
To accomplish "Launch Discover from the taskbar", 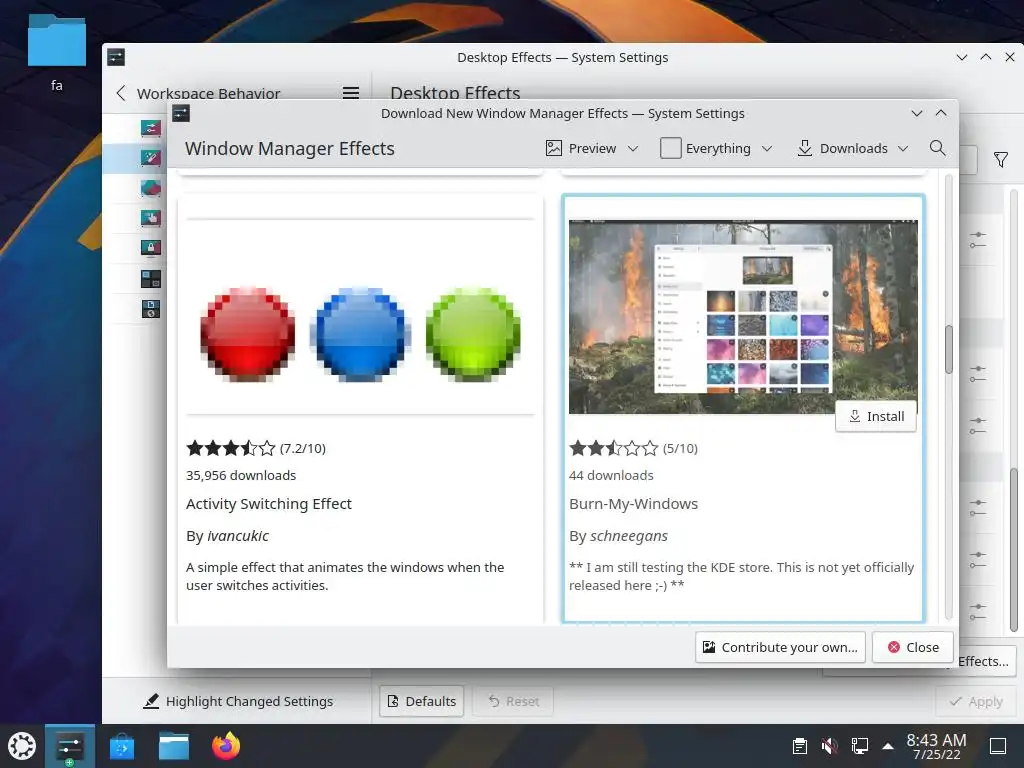I will (122, 746).
